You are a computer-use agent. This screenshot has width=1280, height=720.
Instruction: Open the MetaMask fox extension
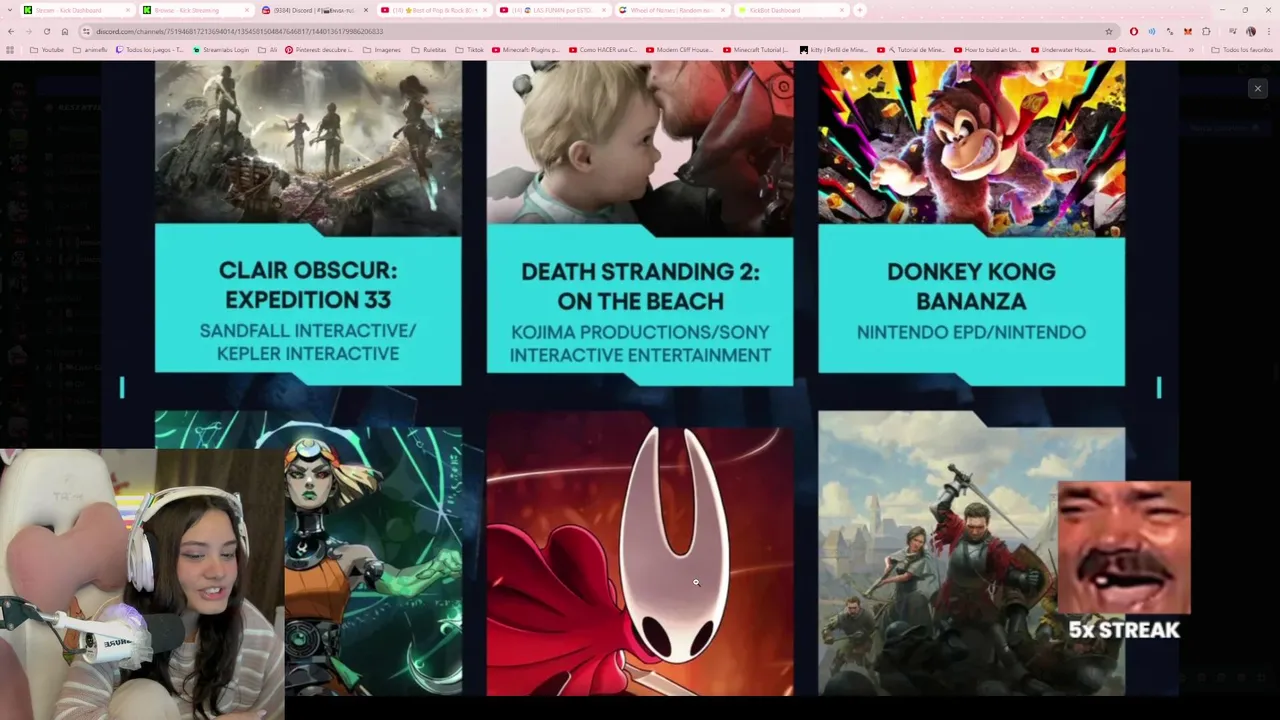[x=1187, y=31]
